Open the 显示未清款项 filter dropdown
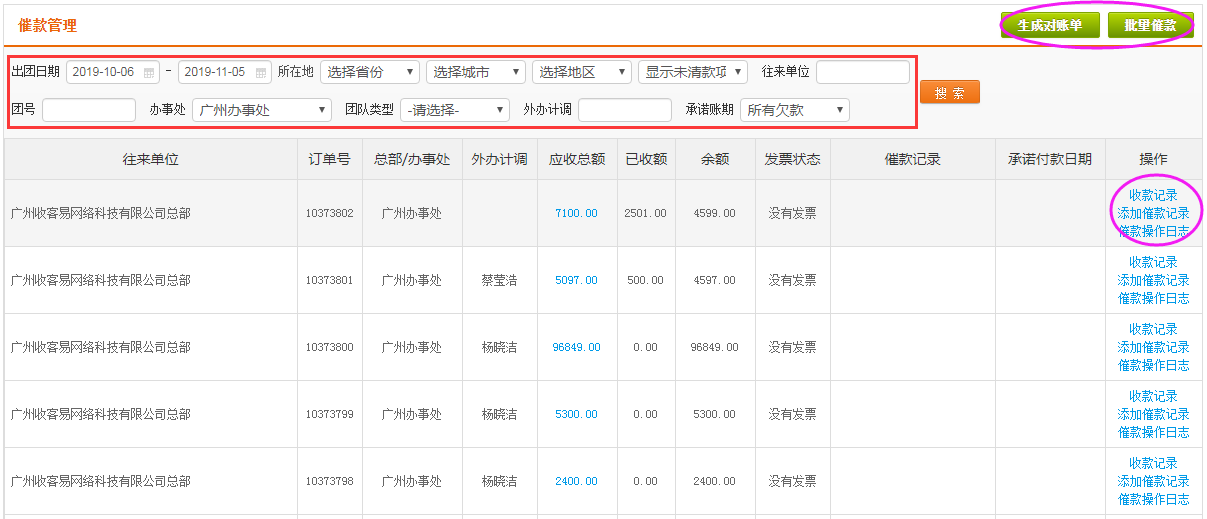Screen dimensions: 1207x519 point(692,72)
